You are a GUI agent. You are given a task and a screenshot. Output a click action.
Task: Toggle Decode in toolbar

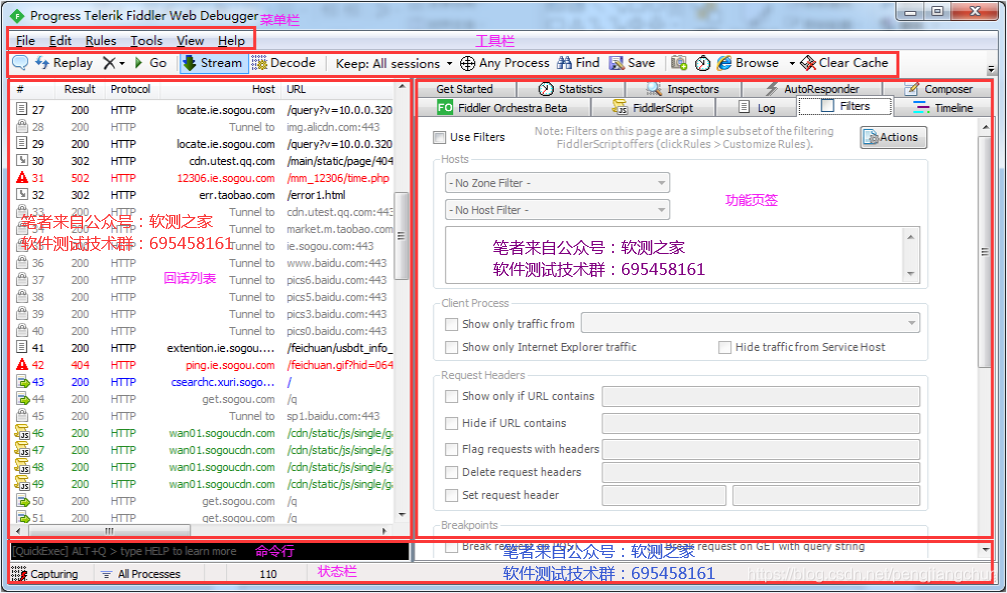(x=283, y=63)
